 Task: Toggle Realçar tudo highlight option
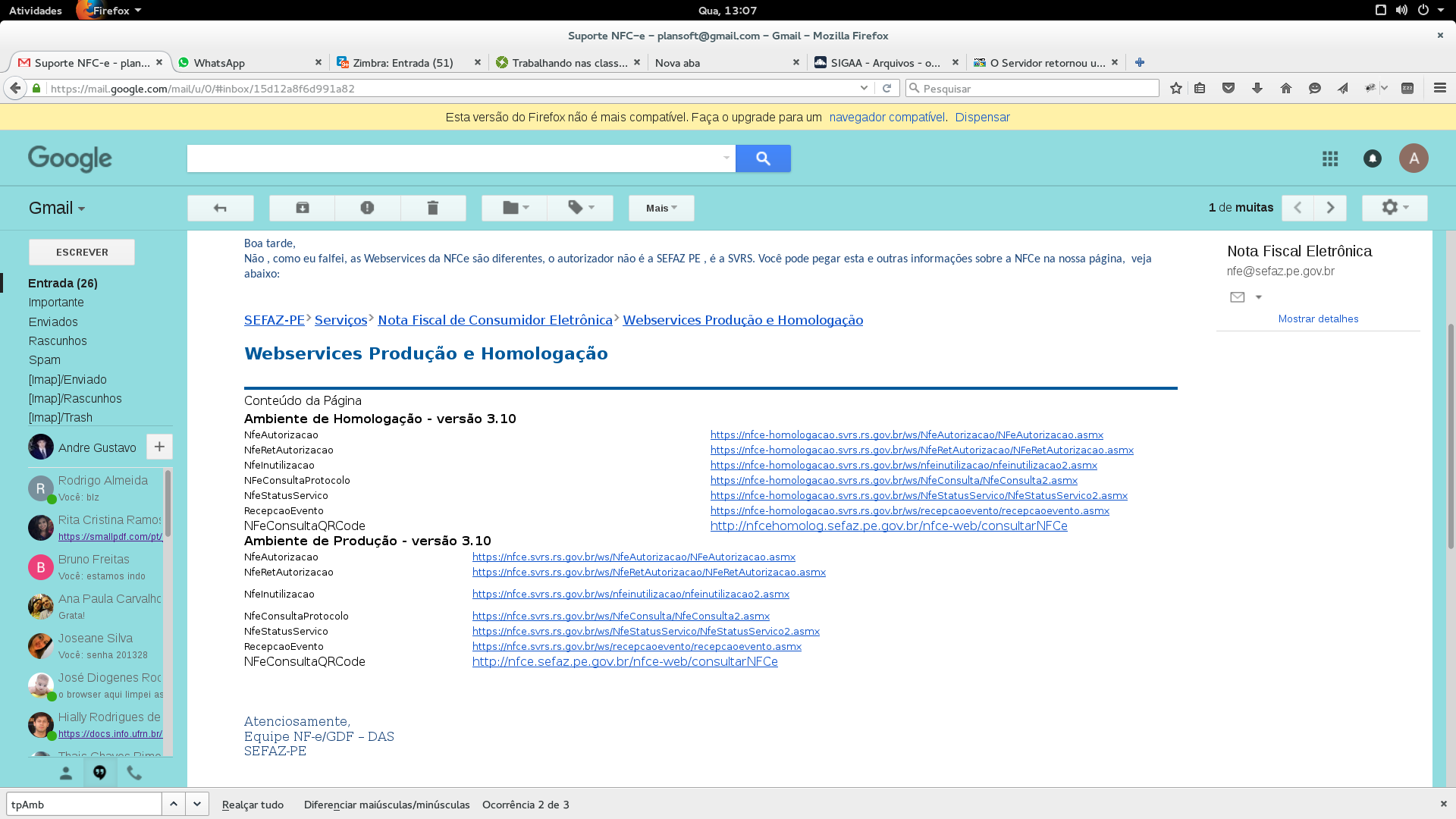[253, 805]
